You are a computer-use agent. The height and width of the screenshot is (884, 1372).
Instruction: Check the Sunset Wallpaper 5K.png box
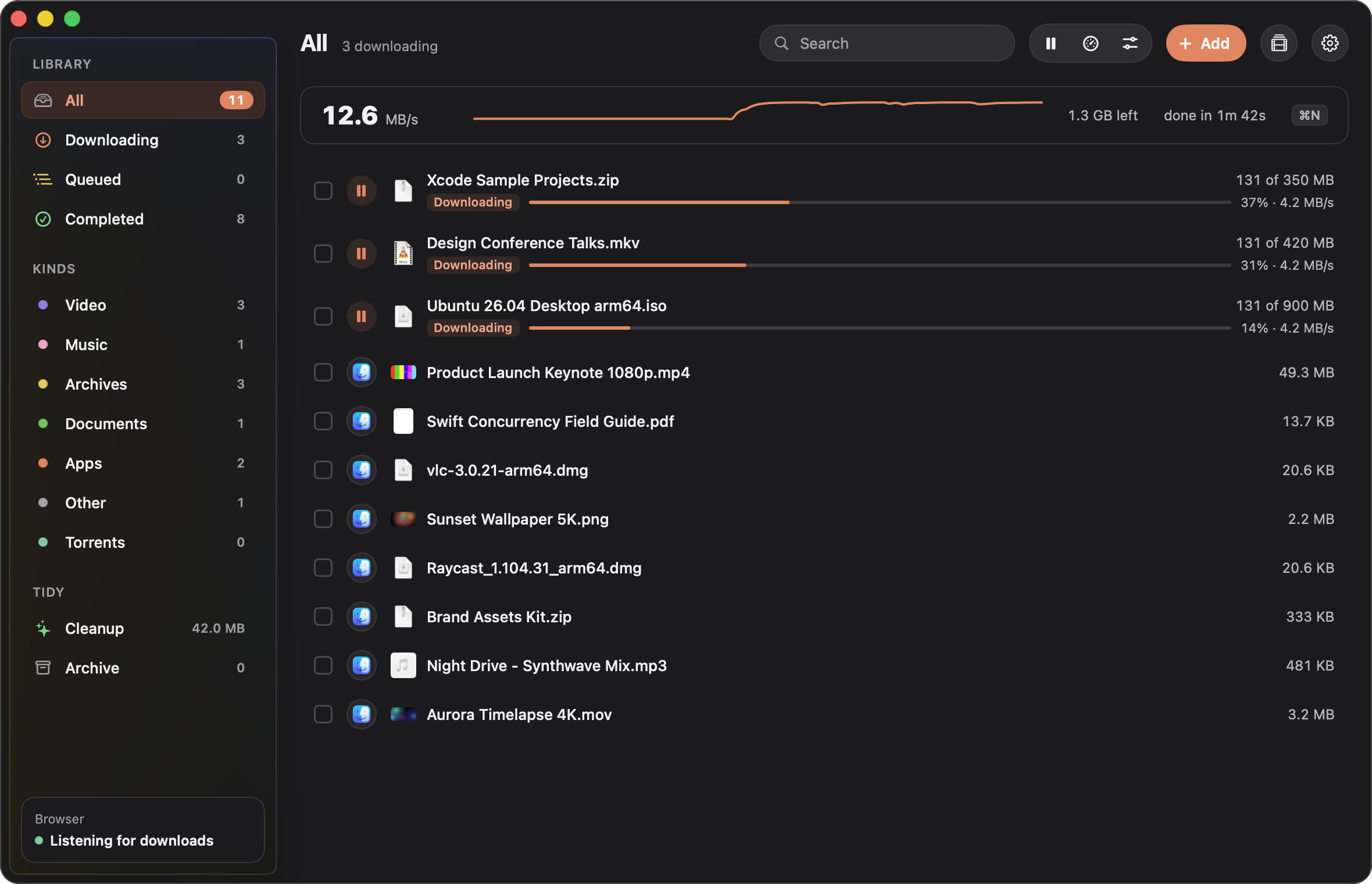coord(323,519)
